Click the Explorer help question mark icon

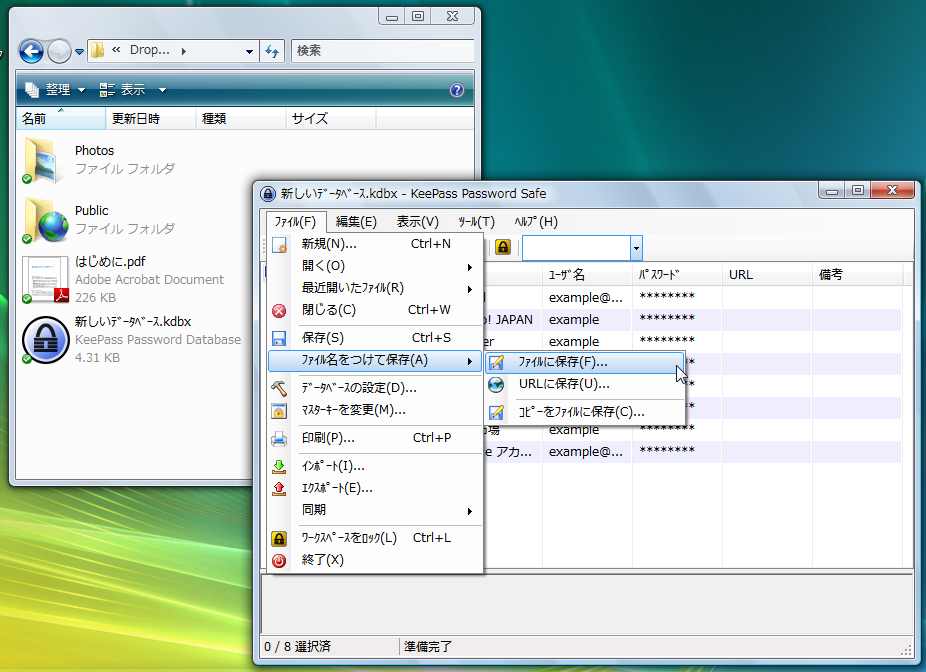(457, 90)
